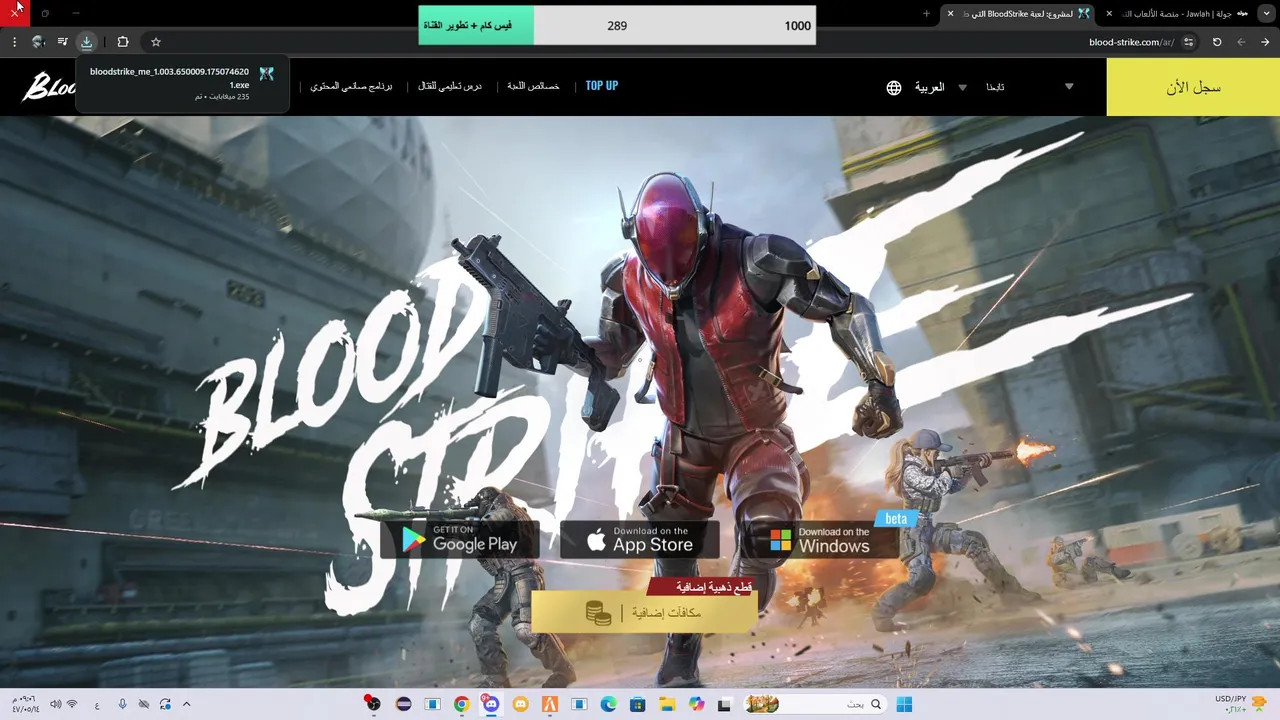Open the yellow Discord-style taskbar icon

[520, 704]
